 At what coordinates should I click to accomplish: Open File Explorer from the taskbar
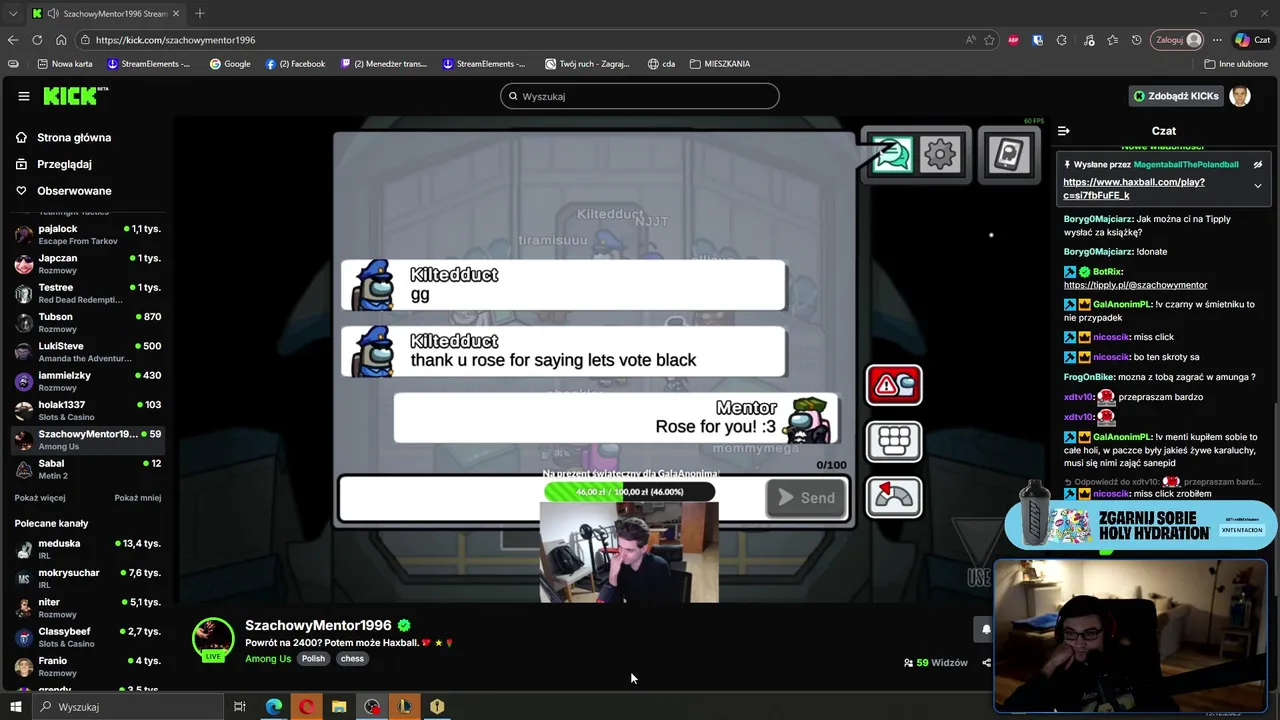[x=339, y=707]
